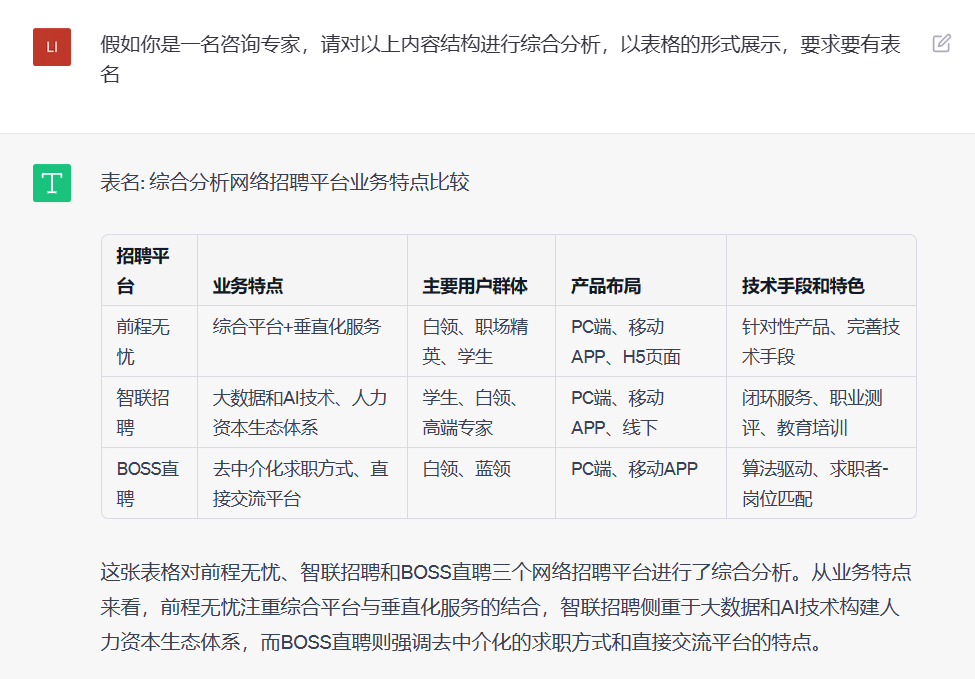Click the 业务特点 column header
Viewport: 975px width, 679px height.
click(302, 270)
